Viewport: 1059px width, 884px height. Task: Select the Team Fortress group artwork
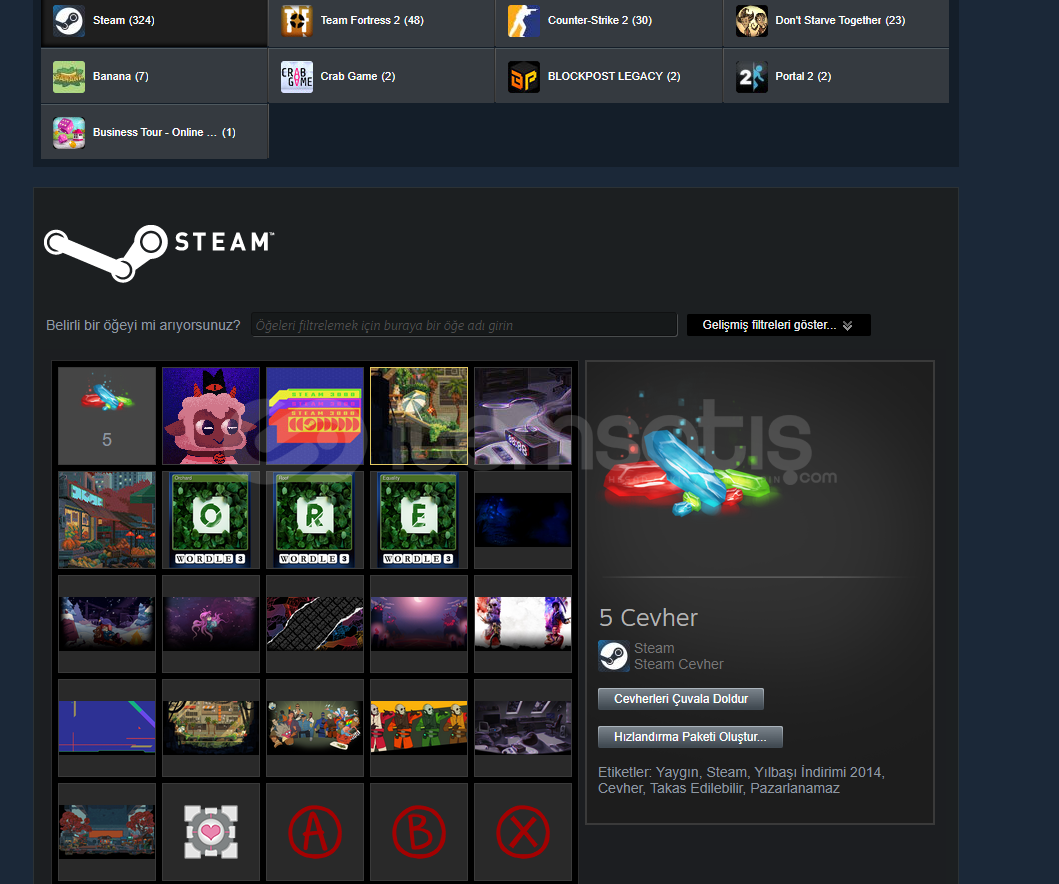[x=315, y=728]
